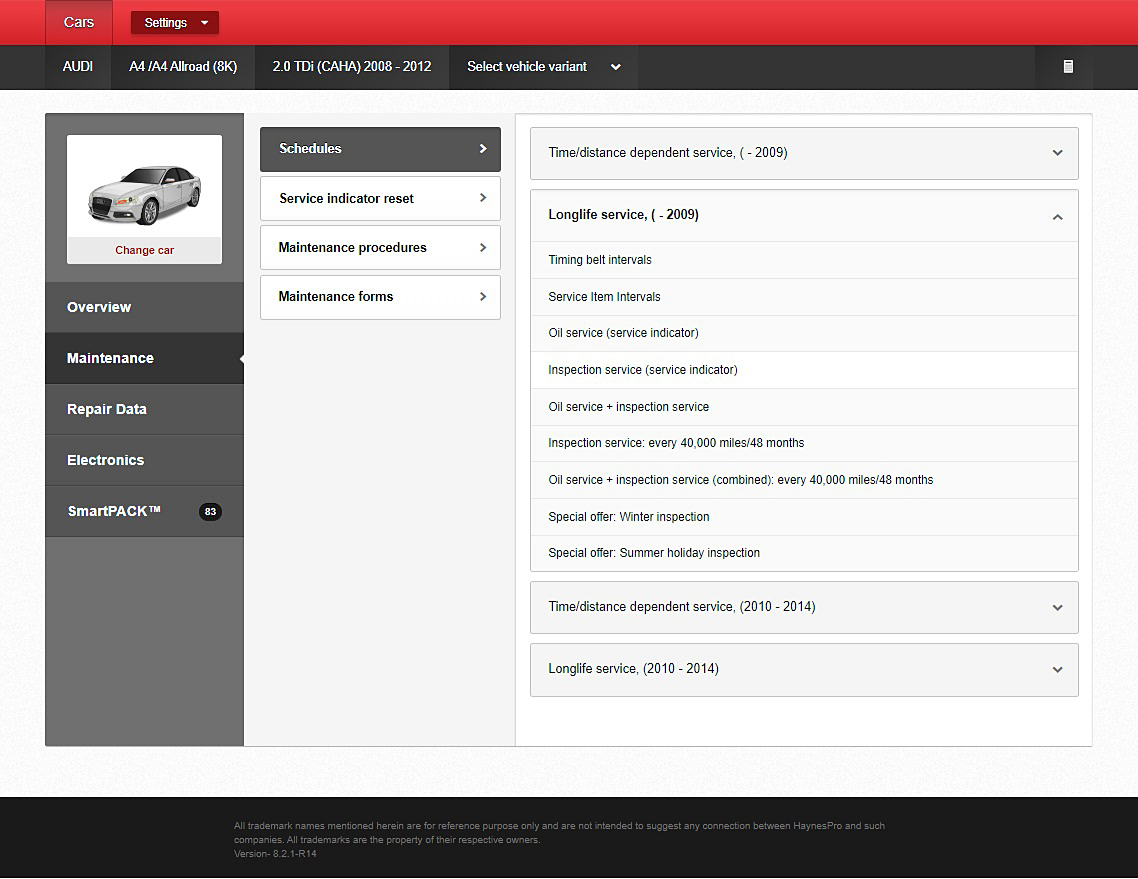Expand Time/distance dependent service (2010 - 2014)

click(1057, 607)
